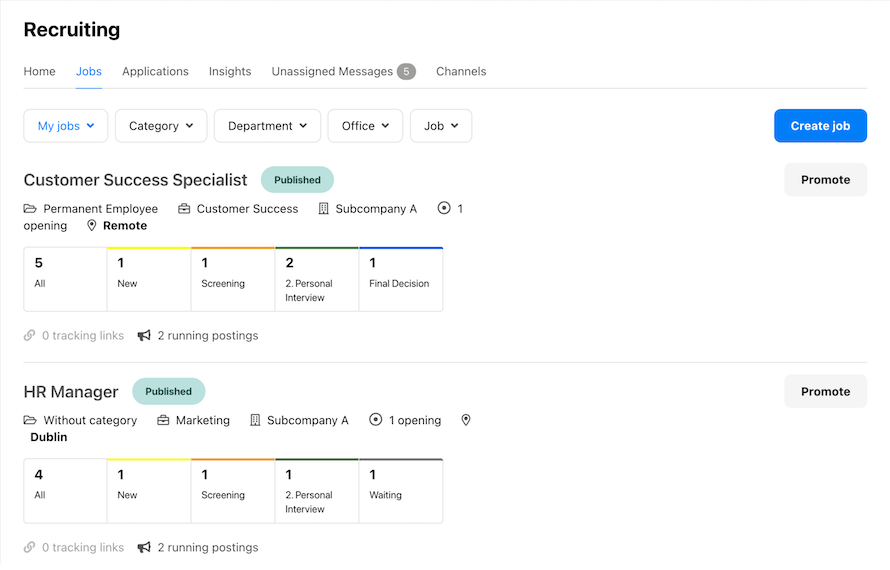Viewport: 890px width, 570px height.
Task: Select Final Decision stage for Customer Success Specialist
Action: pyautogui.click(x=401, y=279)
